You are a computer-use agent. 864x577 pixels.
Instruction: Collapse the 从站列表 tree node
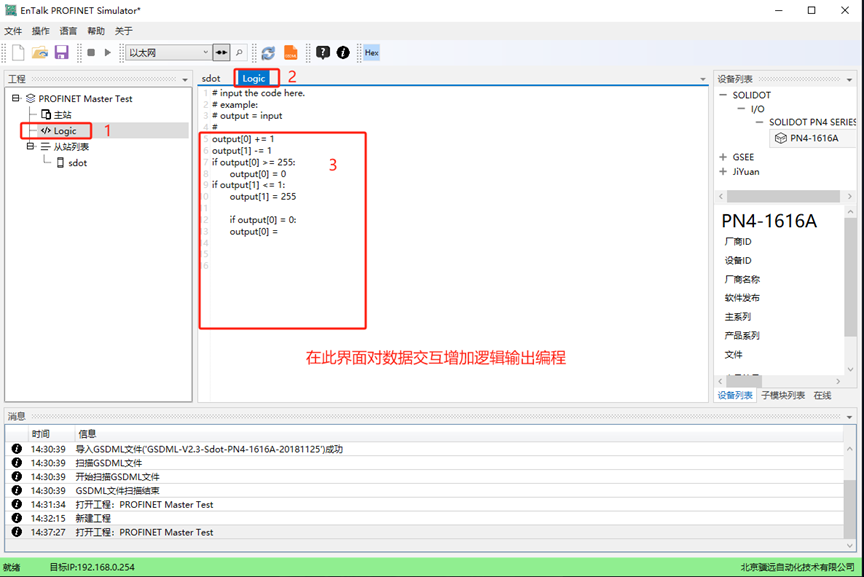pos(31,146)
